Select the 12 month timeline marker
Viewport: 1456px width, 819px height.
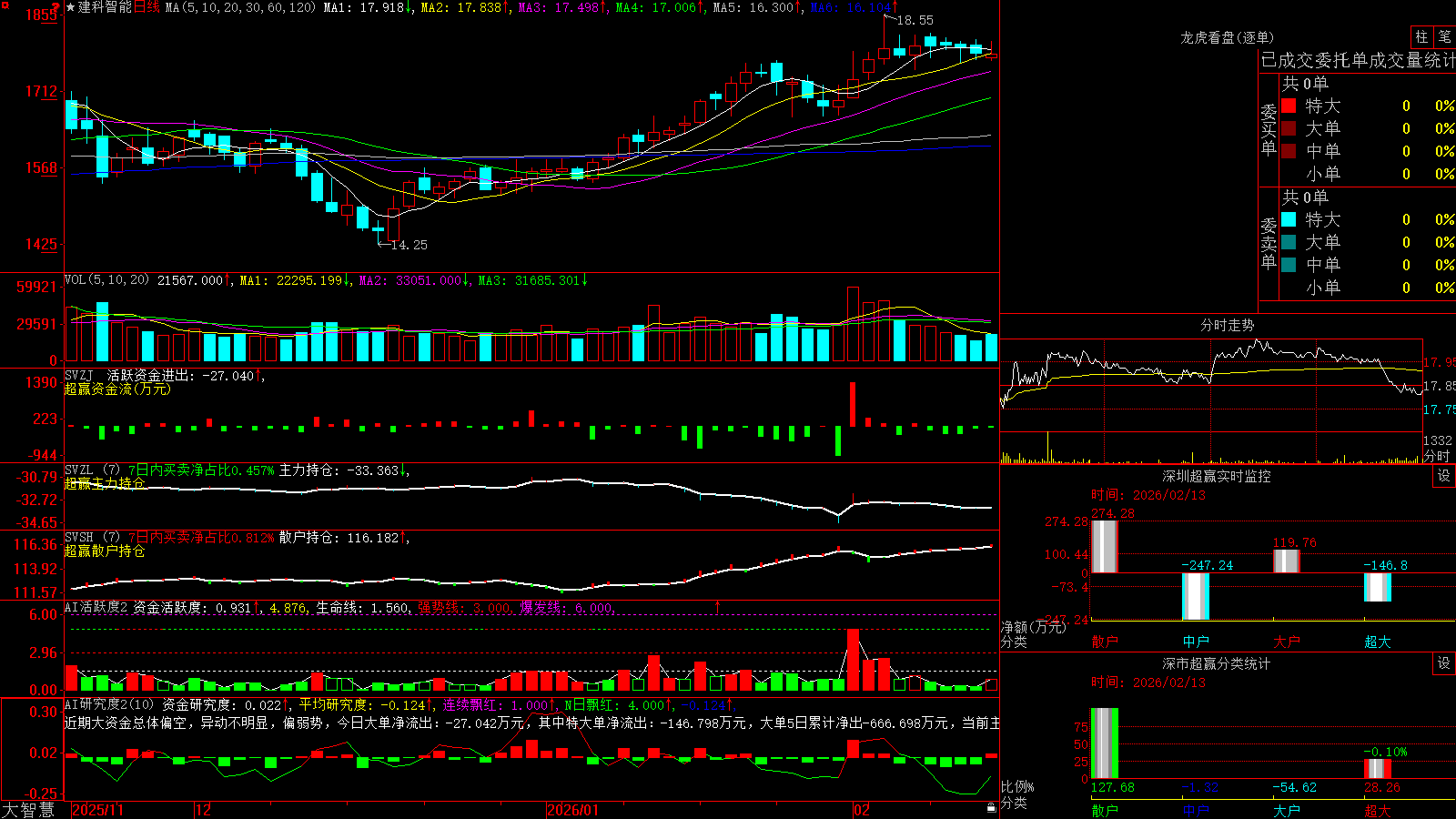(203, 810)
